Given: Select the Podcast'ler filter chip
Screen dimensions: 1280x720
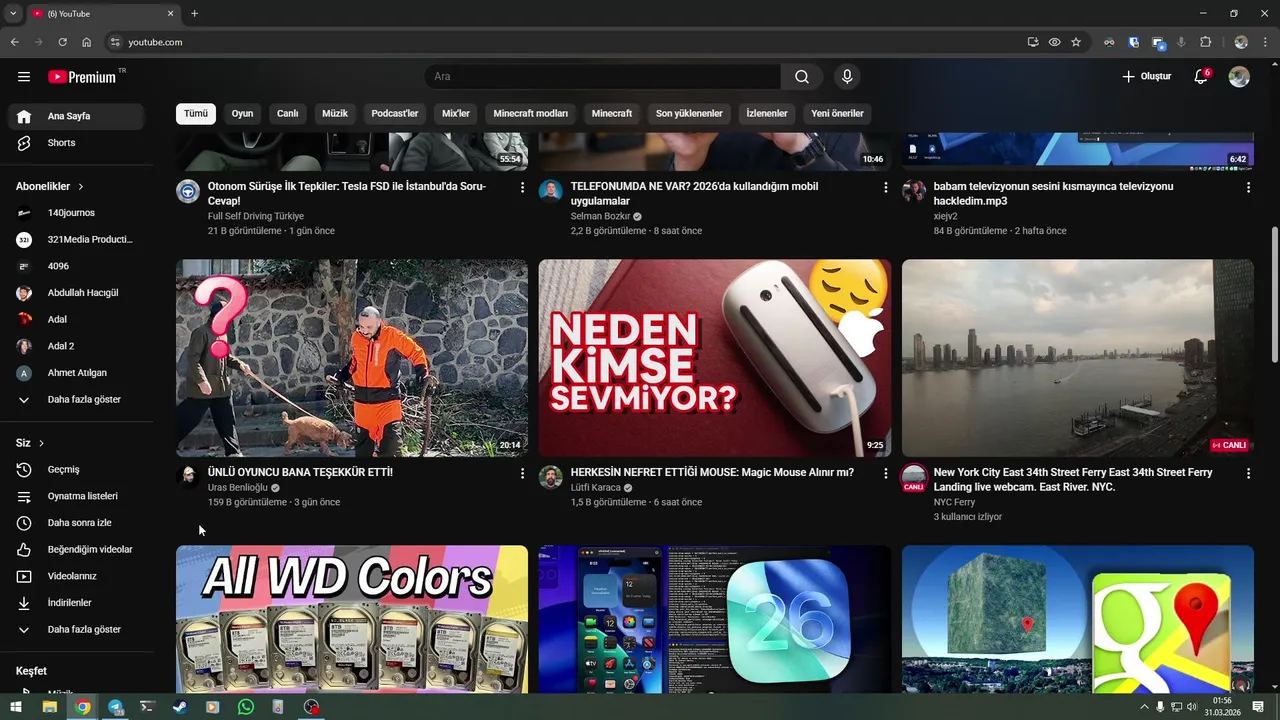Looking at the screenshot, I should click(x=395, y=114).
